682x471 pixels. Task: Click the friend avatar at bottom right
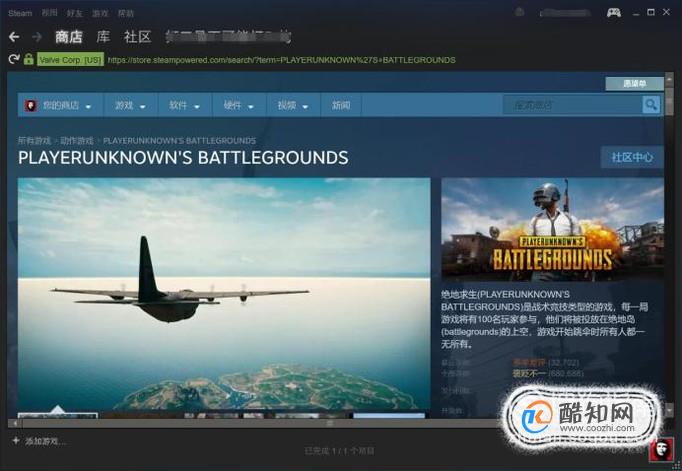coord(664,451)
